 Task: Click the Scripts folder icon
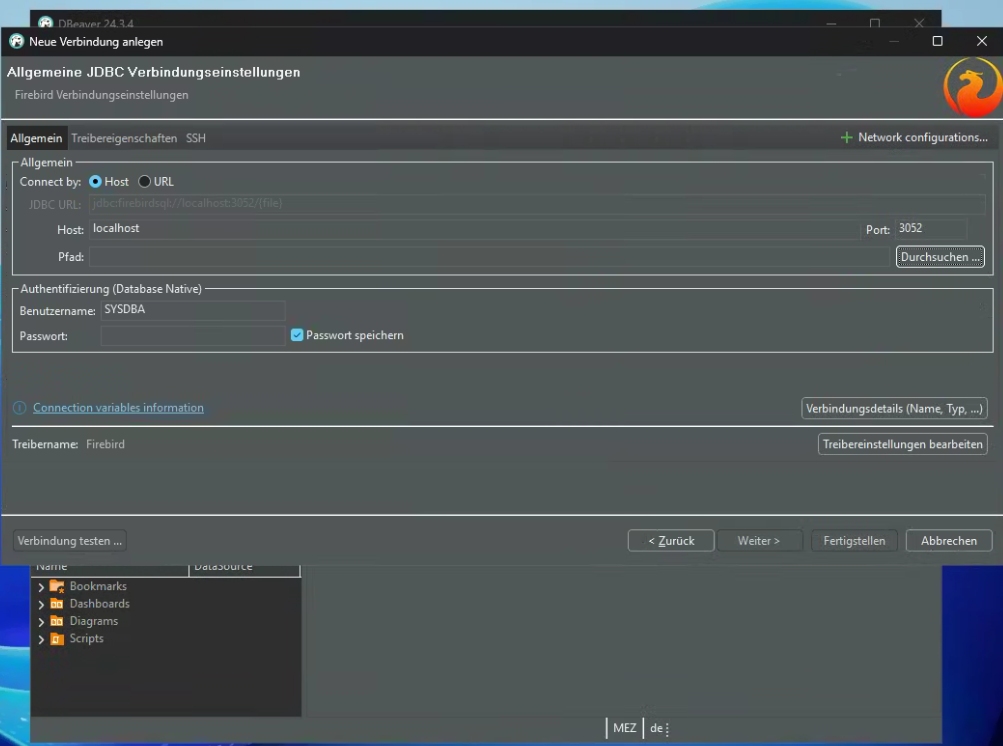[57, 639]
